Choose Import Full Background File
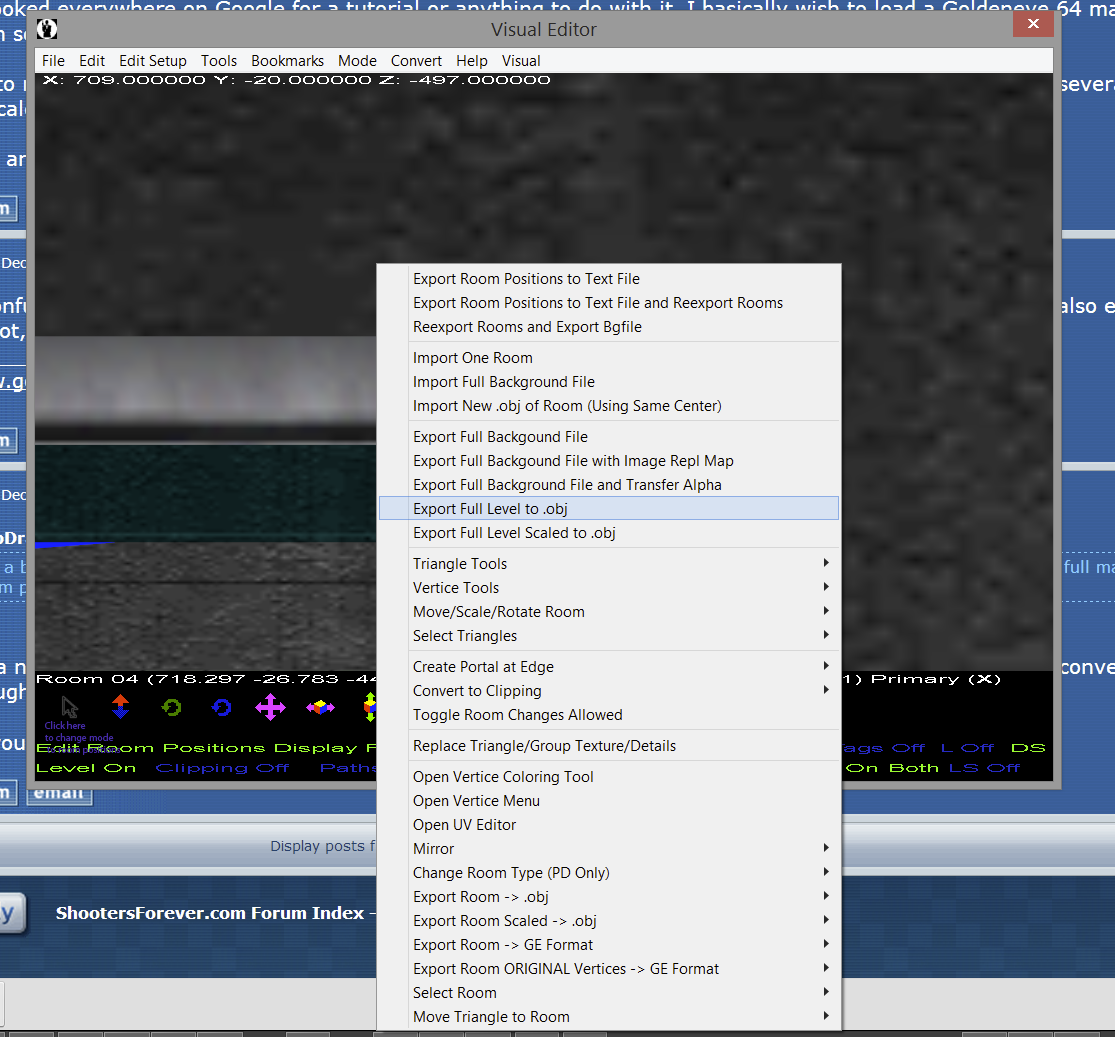1115x1037 pixels. [609, 383]
